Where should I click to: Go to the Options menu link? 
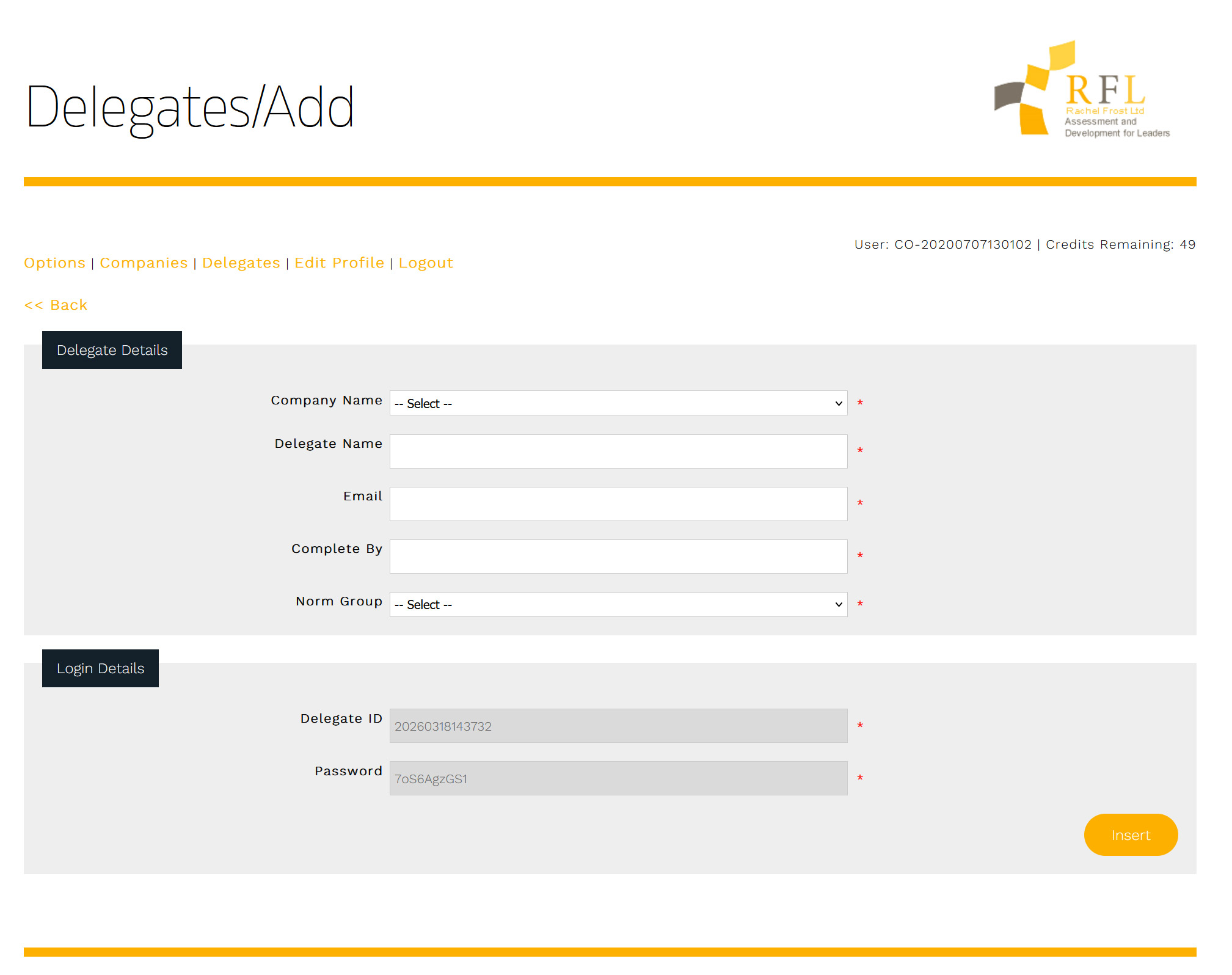[54, 263]
